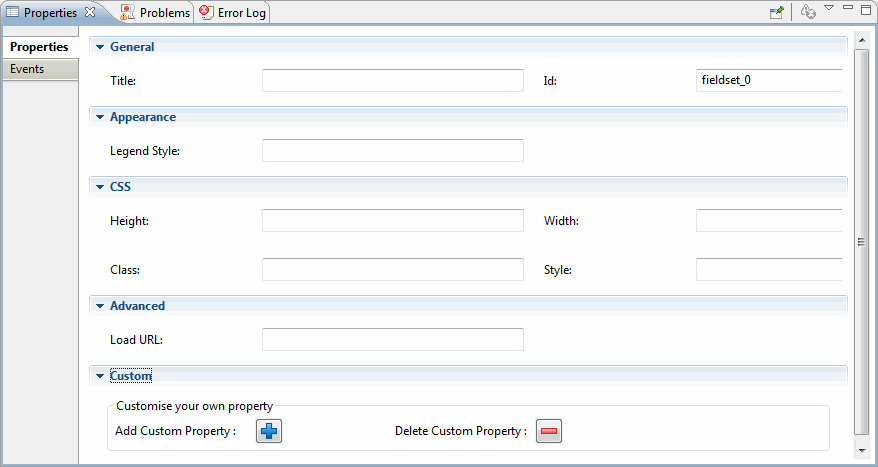Click into the Height input field

pos(393,221)
